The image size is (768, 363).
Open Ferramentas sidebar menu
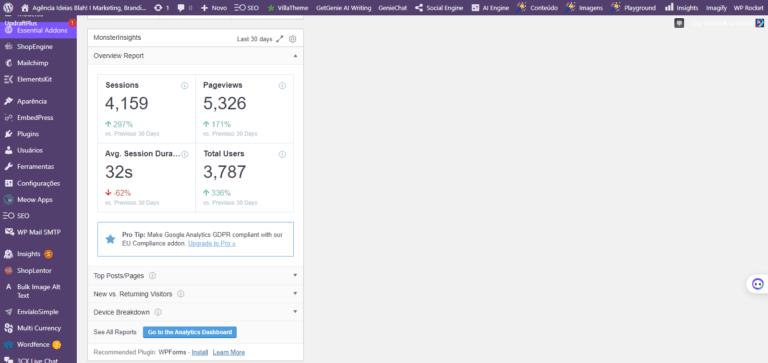click(x=38, y=167)
